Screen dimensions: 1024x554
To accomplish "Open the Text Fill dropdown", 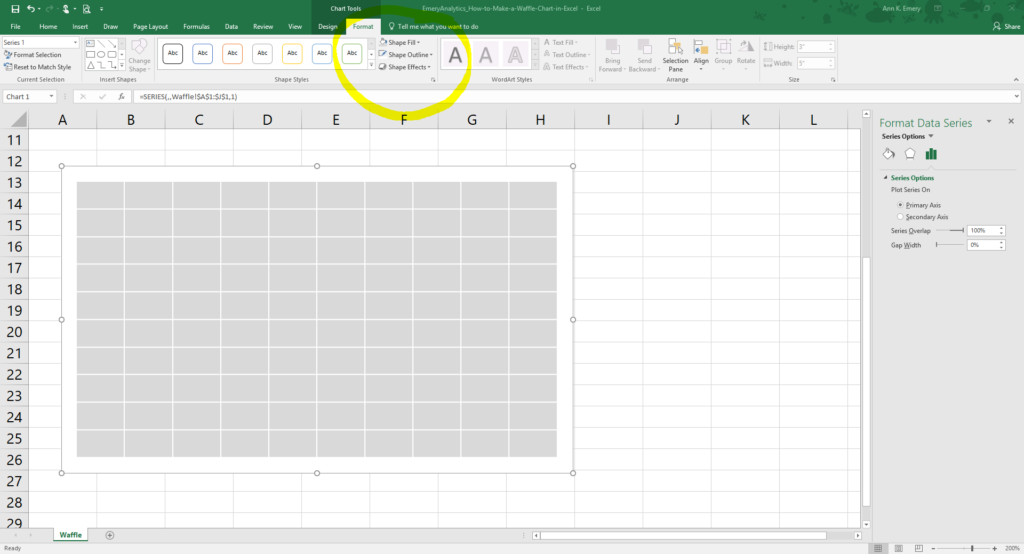I will (x=561, y=42).
